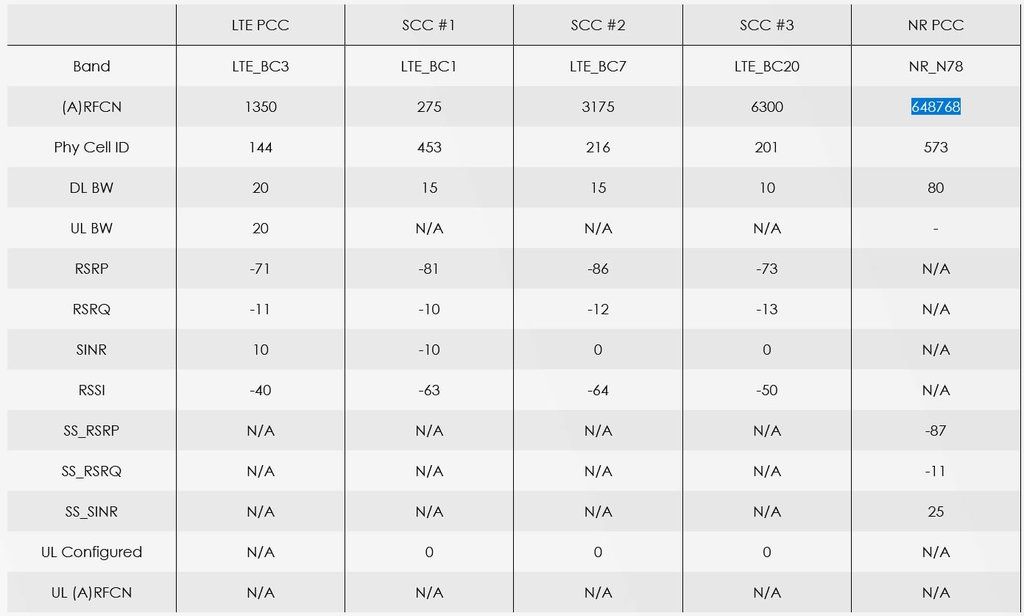Click the Band row label

click(x=92, y=67)
